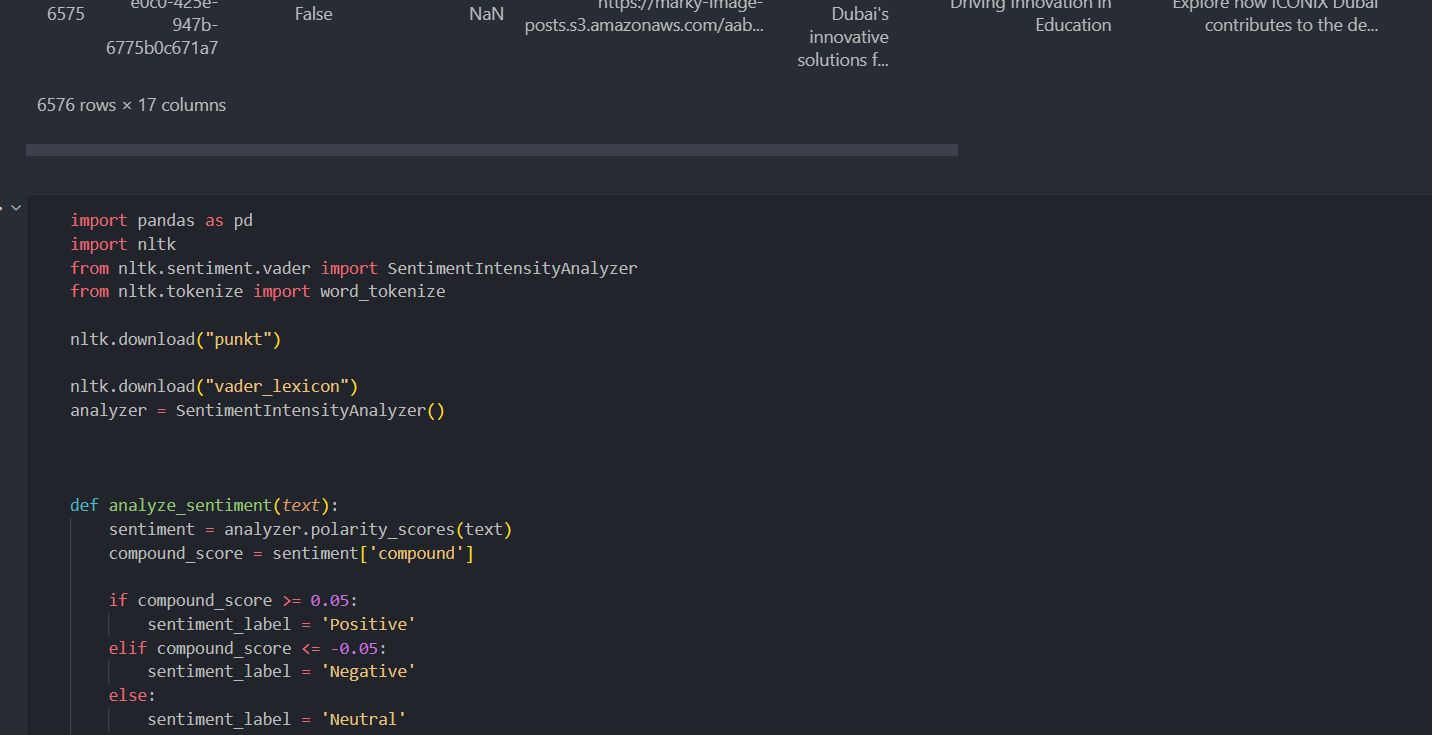Click the 'False' value in the table row
Image resolution: width=1432 pixels, height=735 pixels.
[314, 14]
